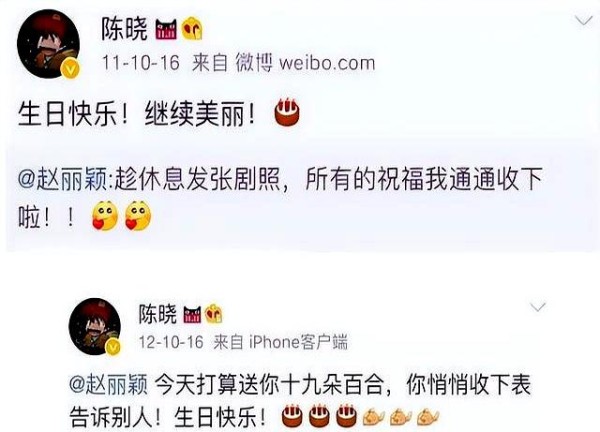Image resolution: width=600 pixels, height=432 pixels.
Task: Click the 陈晓 username in second post
Action: (158, 315)
